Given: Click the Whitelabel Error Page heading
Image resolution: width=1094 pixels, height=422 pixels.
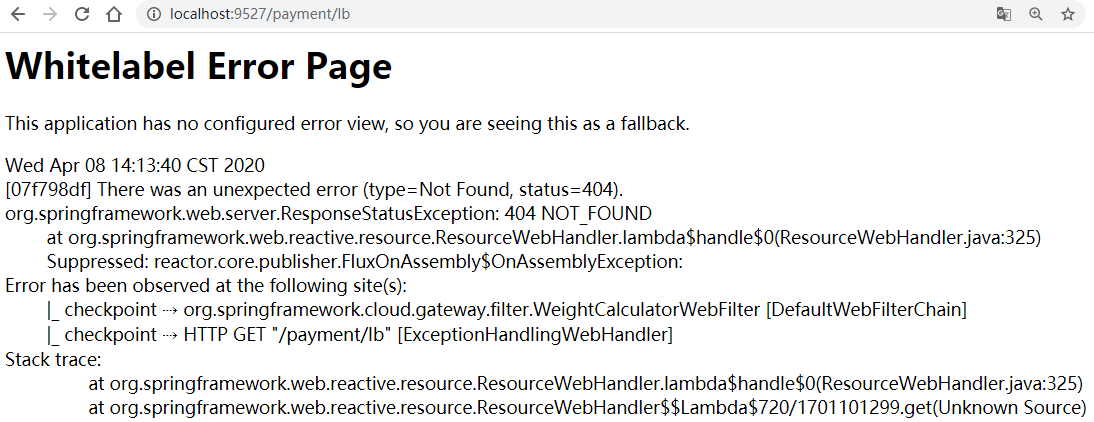Looking at the screenshot, I should (x=199, y=68).
